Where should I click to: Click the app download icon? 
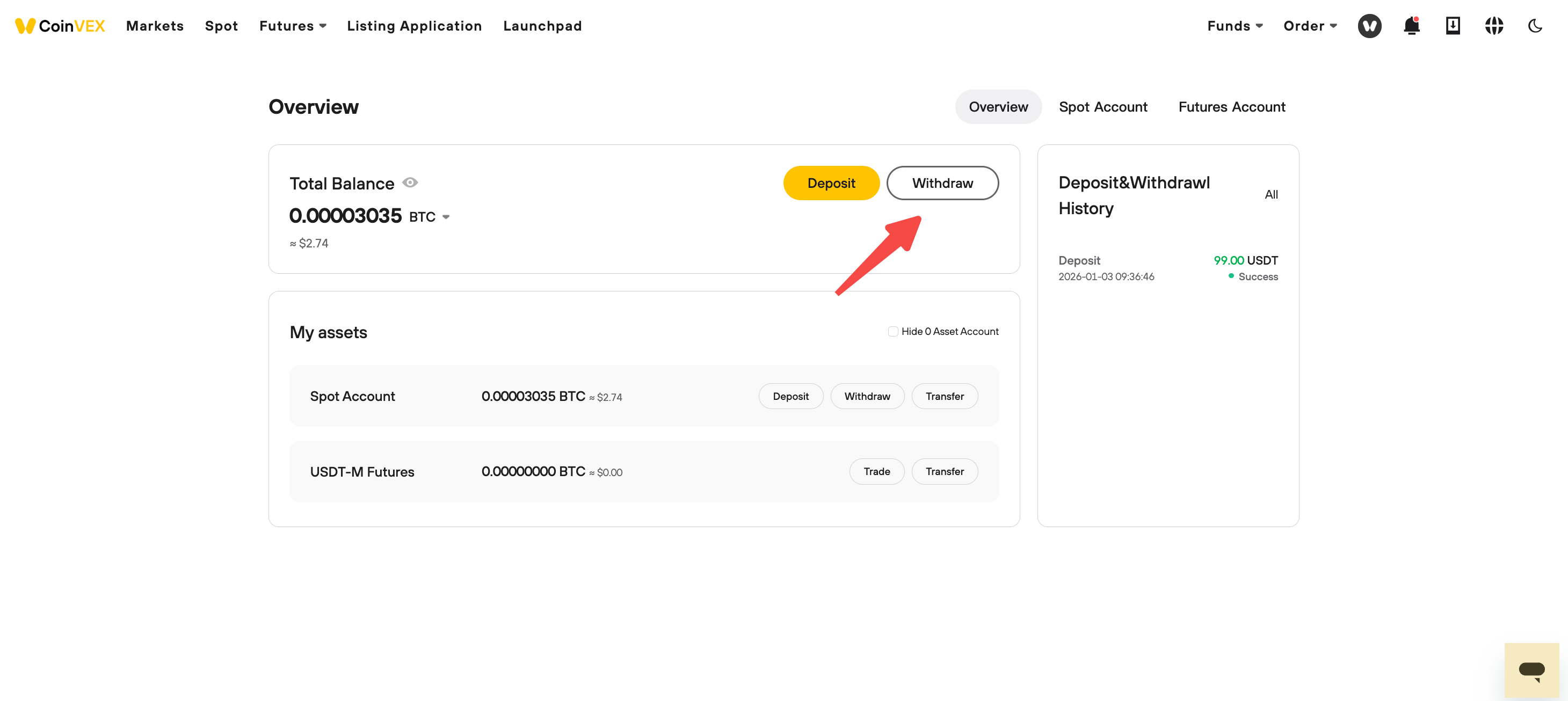click(1453, 26)
